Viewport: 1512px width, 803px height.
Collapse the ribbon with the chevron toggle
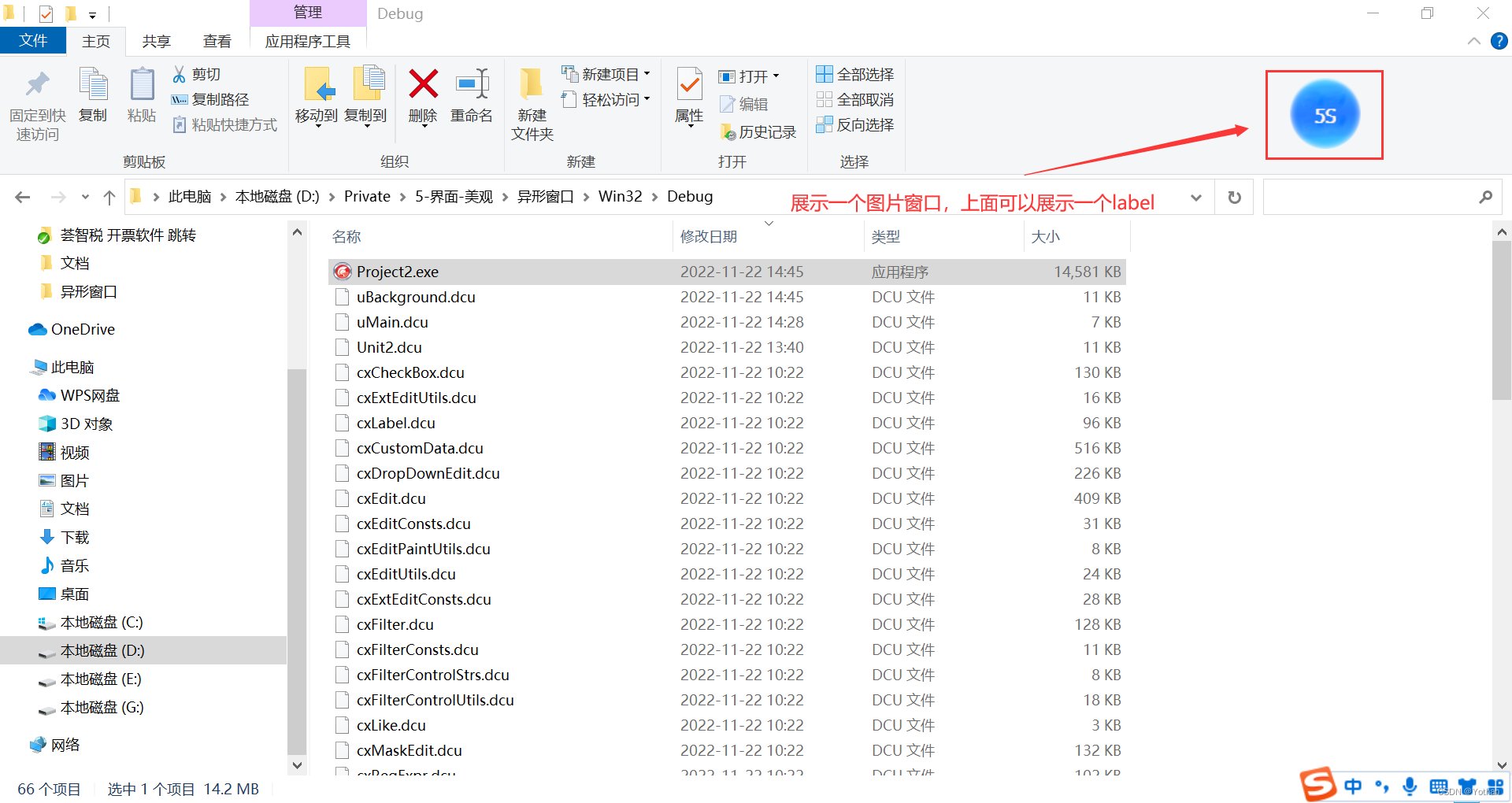click(x=1474, y=41)
